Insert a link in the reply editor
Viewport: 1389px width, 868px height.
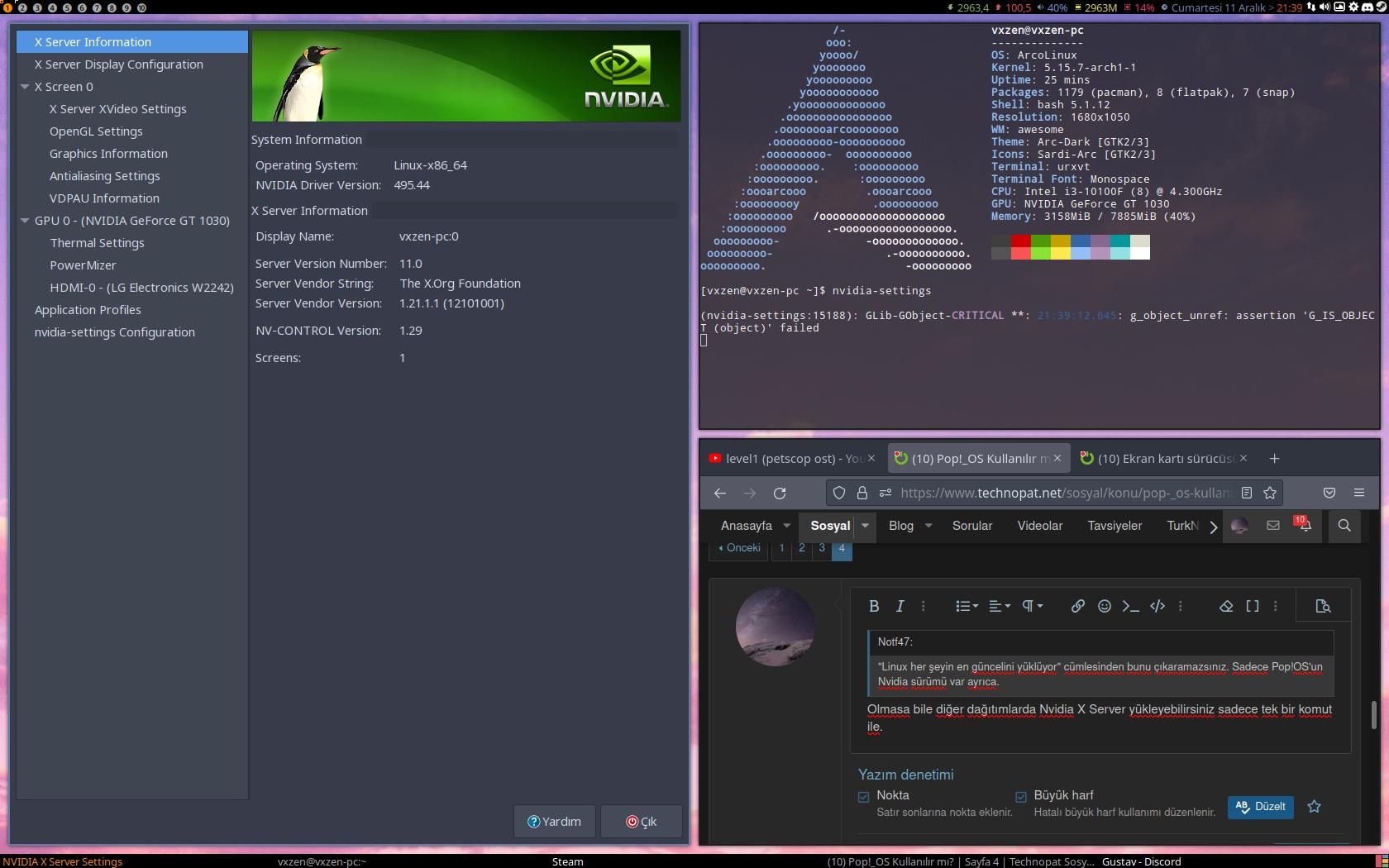tap(1078, 606)
